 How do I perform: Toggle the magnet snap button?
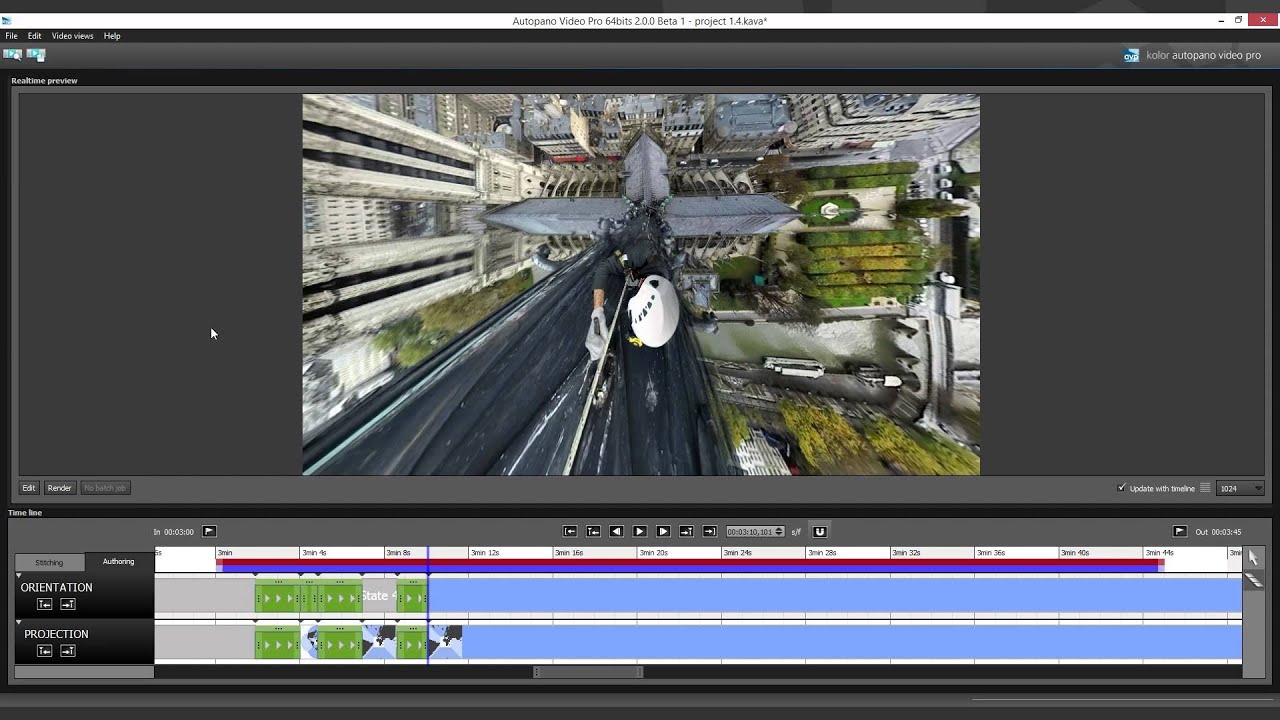(820, 531)
